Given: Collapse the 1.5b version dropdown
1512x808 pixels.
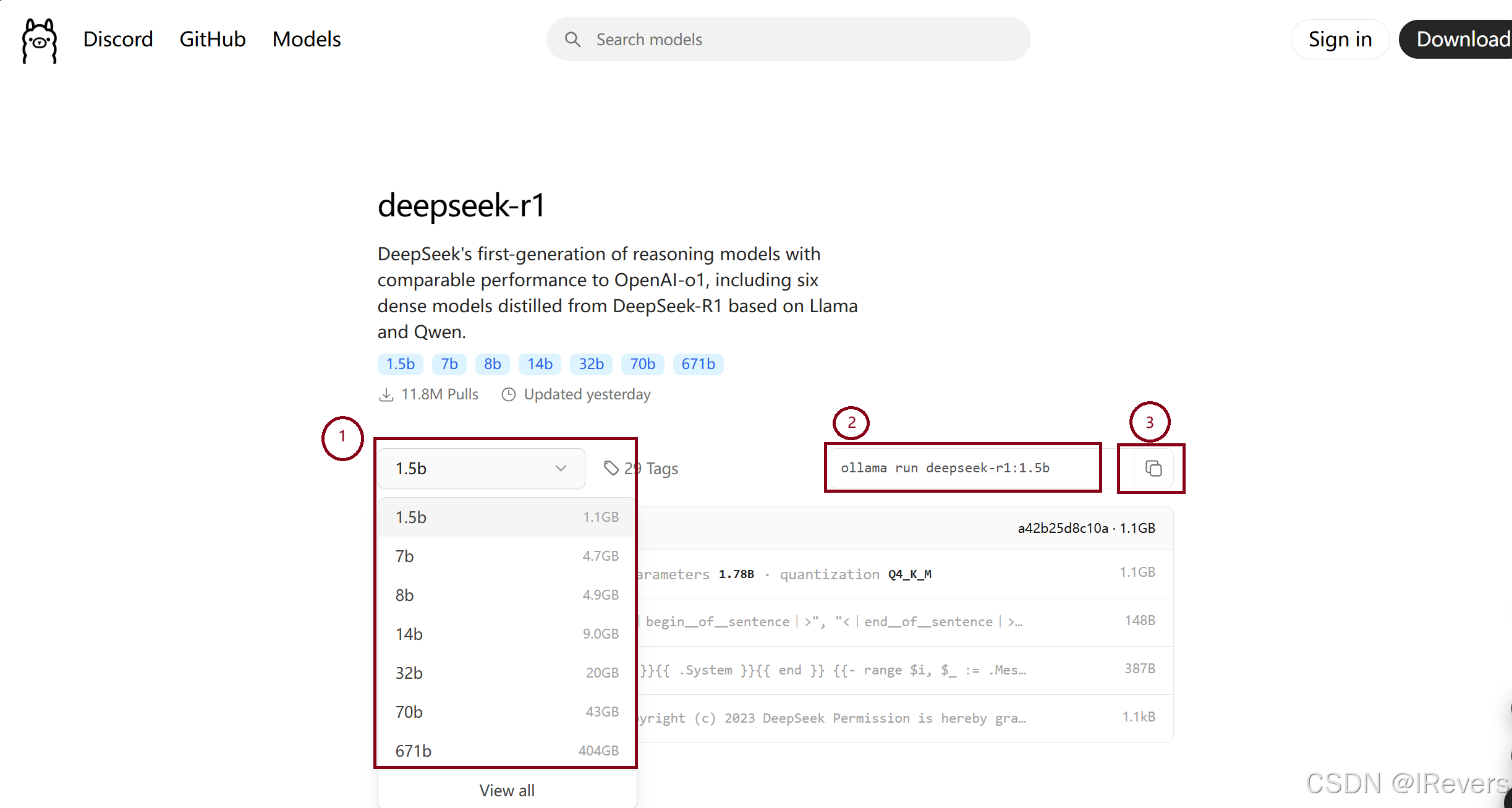Looking at the screenshot, I should pyautogui.click(x=481, y=469).
